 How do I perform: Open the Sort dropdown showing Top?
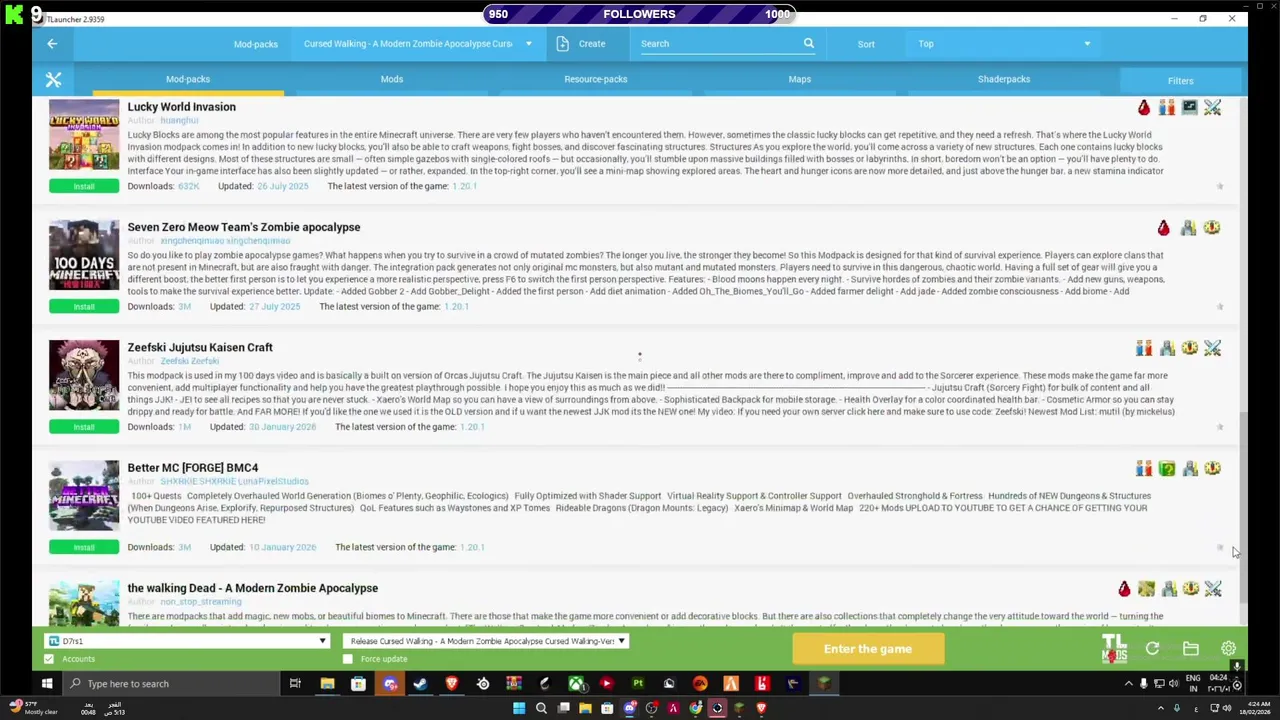coord(1003,43)
